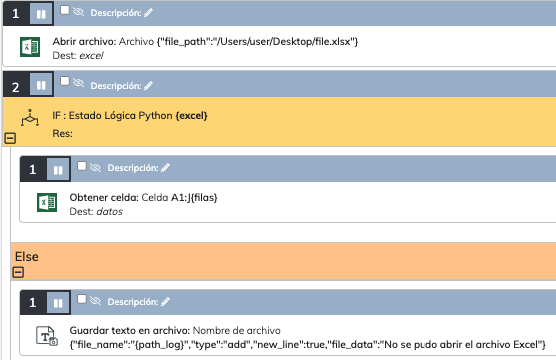Edit description pencil of Guardar texto step
This screenshot has height=360, width=556.
[x=166, y=302]
